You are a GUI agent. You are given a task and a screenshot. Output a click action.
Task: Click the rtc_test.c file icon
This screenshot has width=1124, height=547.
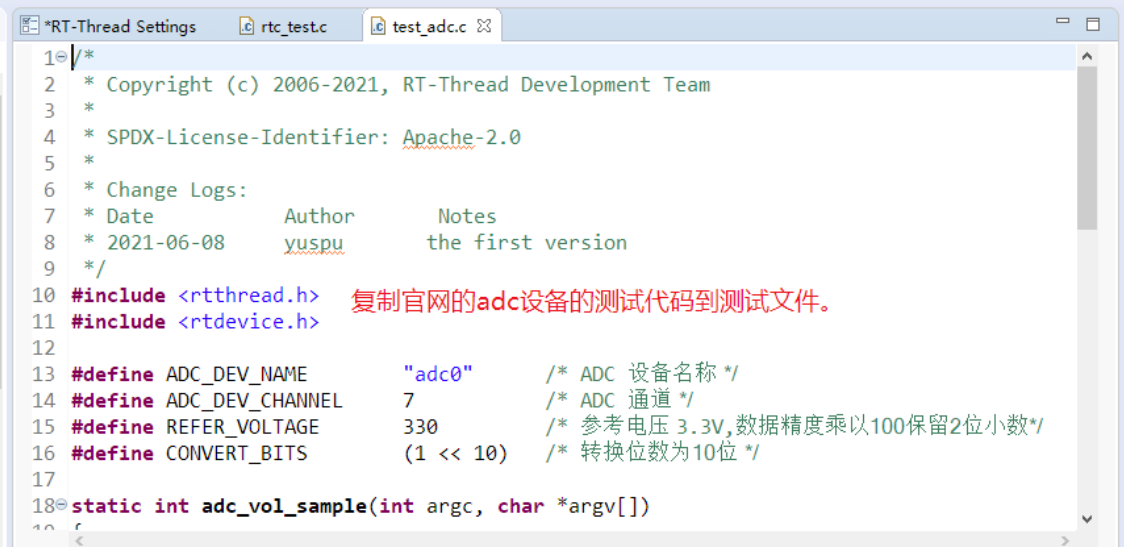coord(247,27)
